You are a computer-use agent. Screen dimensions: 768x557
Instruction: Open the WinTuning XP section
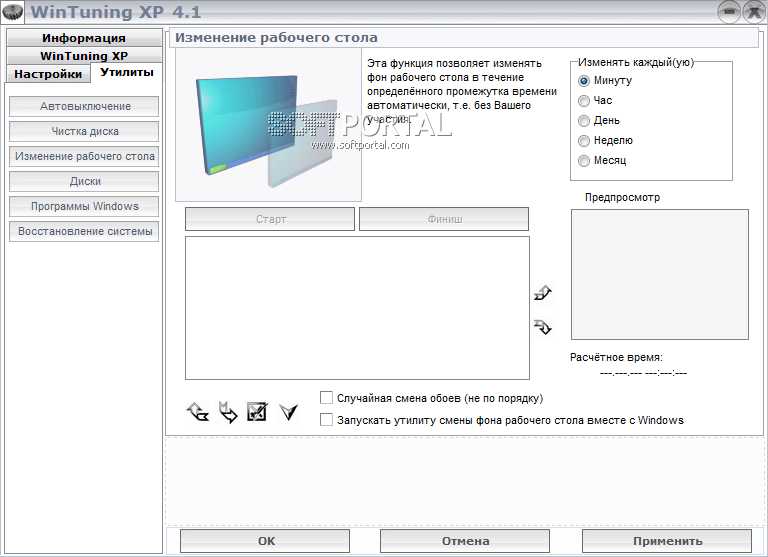[84, 55]
